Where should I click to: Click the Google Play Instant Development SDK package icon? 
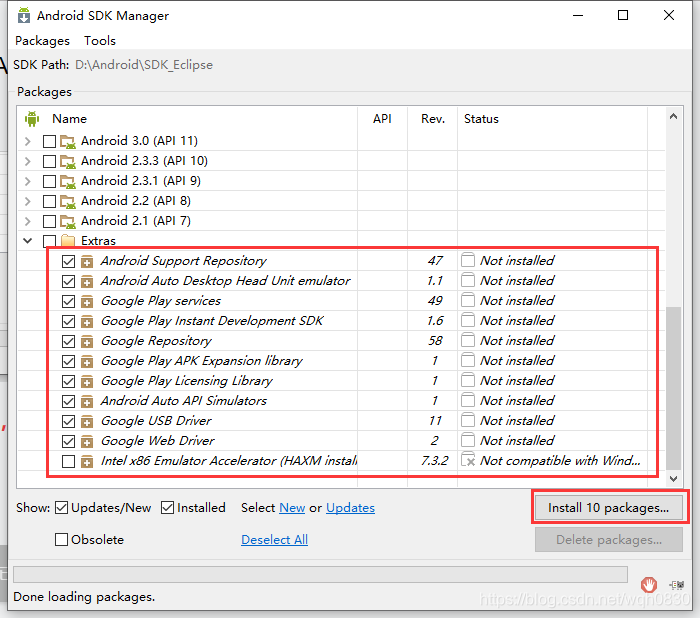coord(87,322)
